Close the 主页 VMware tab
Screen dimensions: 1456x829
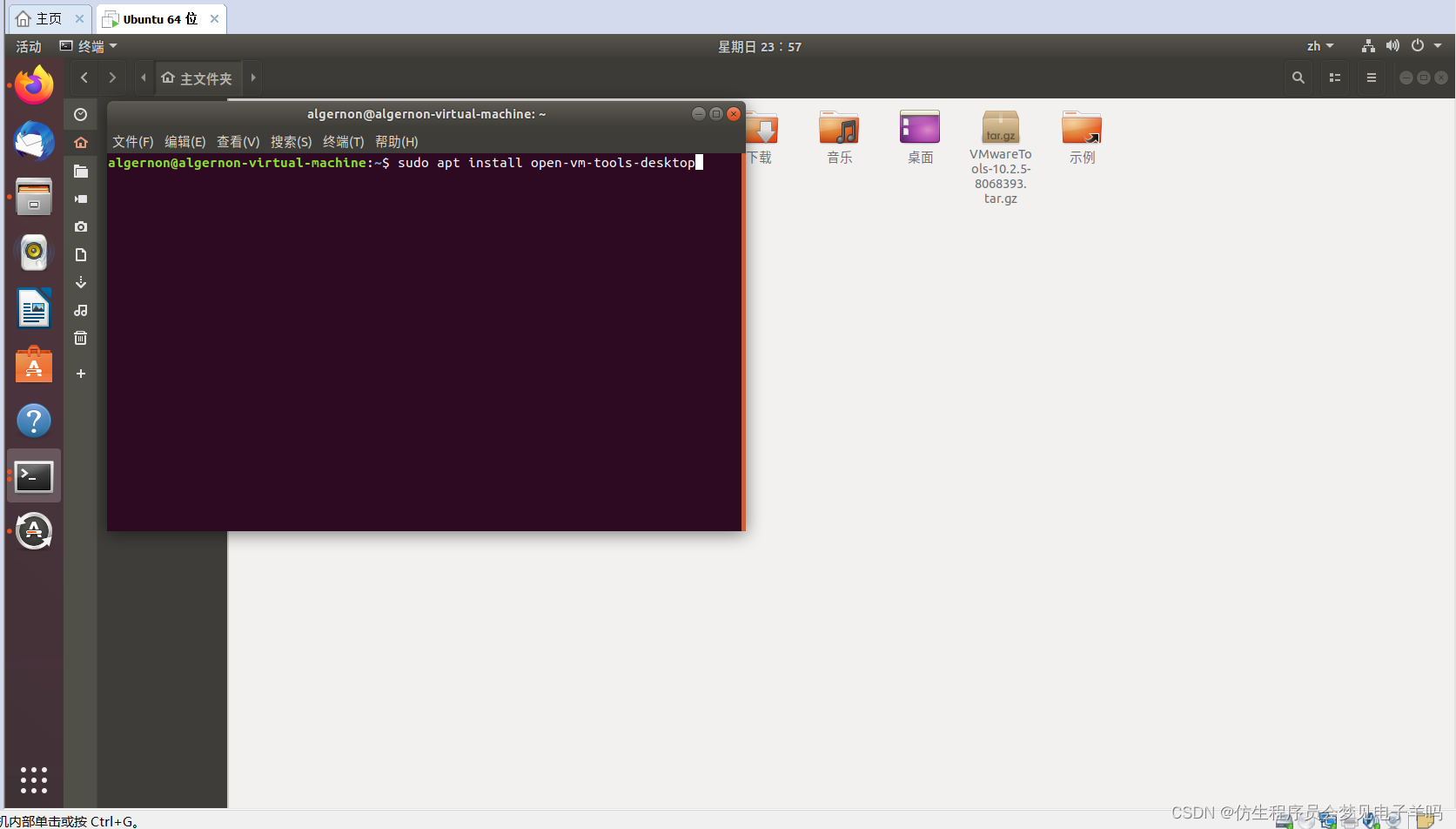point(80,18)
